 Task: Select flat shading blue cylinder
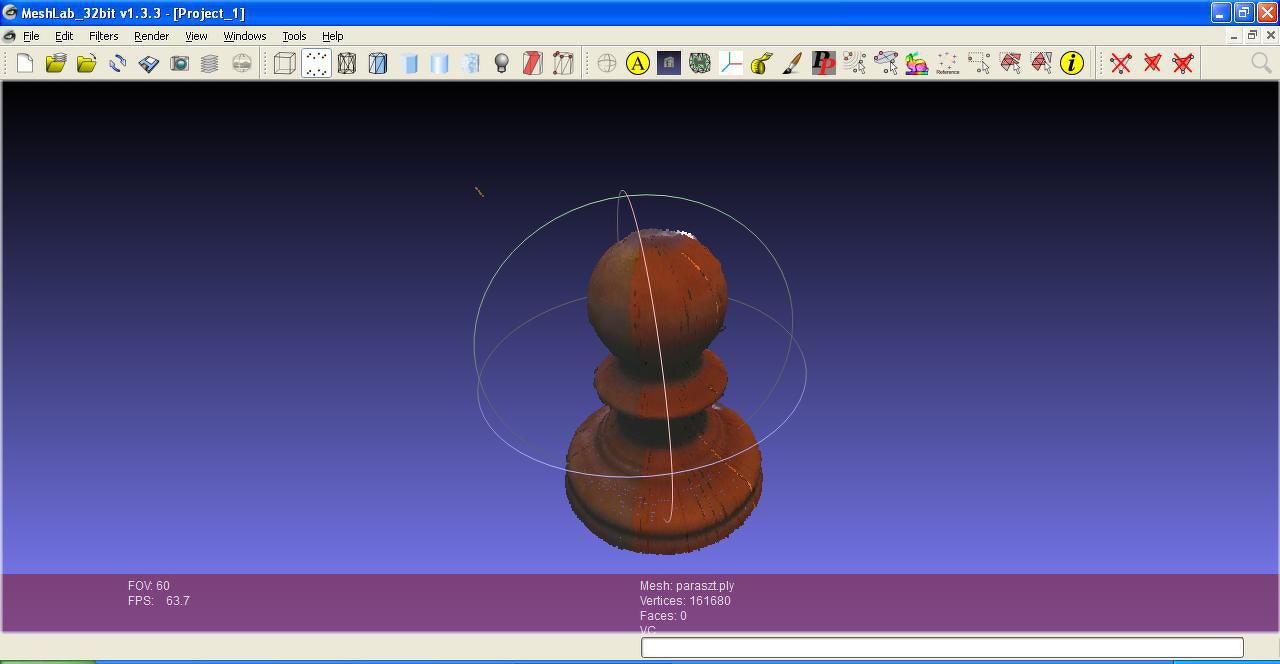point(409,63)
